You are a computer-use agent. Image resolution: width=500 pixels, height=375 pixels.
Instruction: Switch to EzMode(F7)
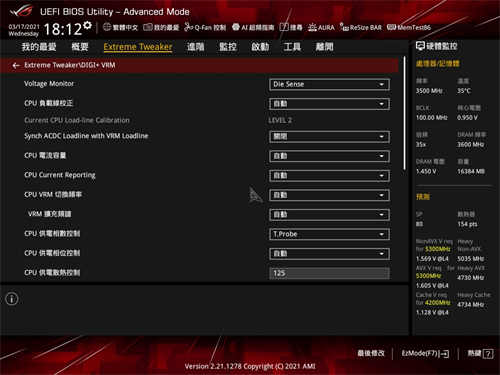tap(425, 353)
